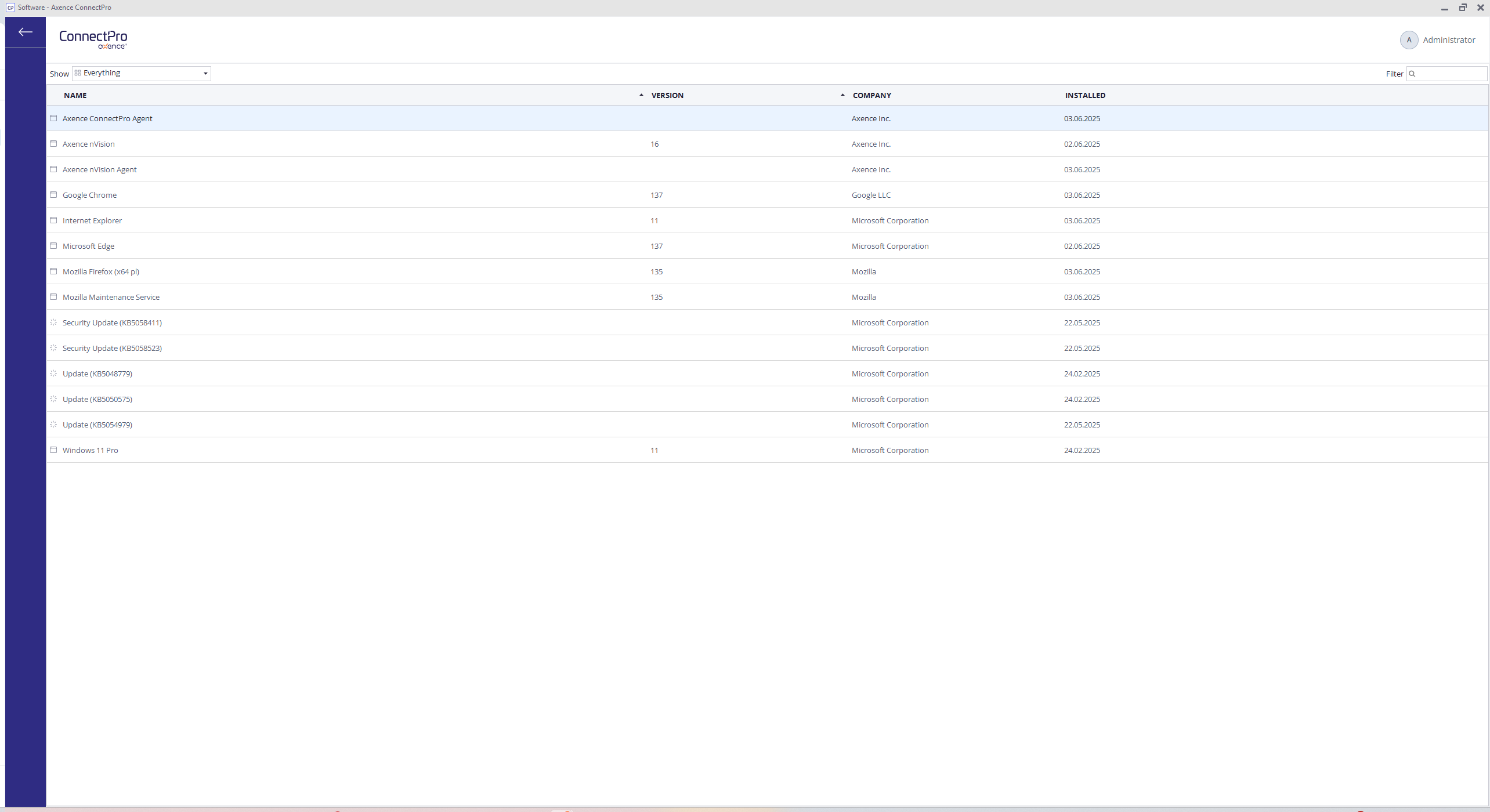
Task: Select the Mozilla Maintenance Service entry name
Action: point(111,297)
